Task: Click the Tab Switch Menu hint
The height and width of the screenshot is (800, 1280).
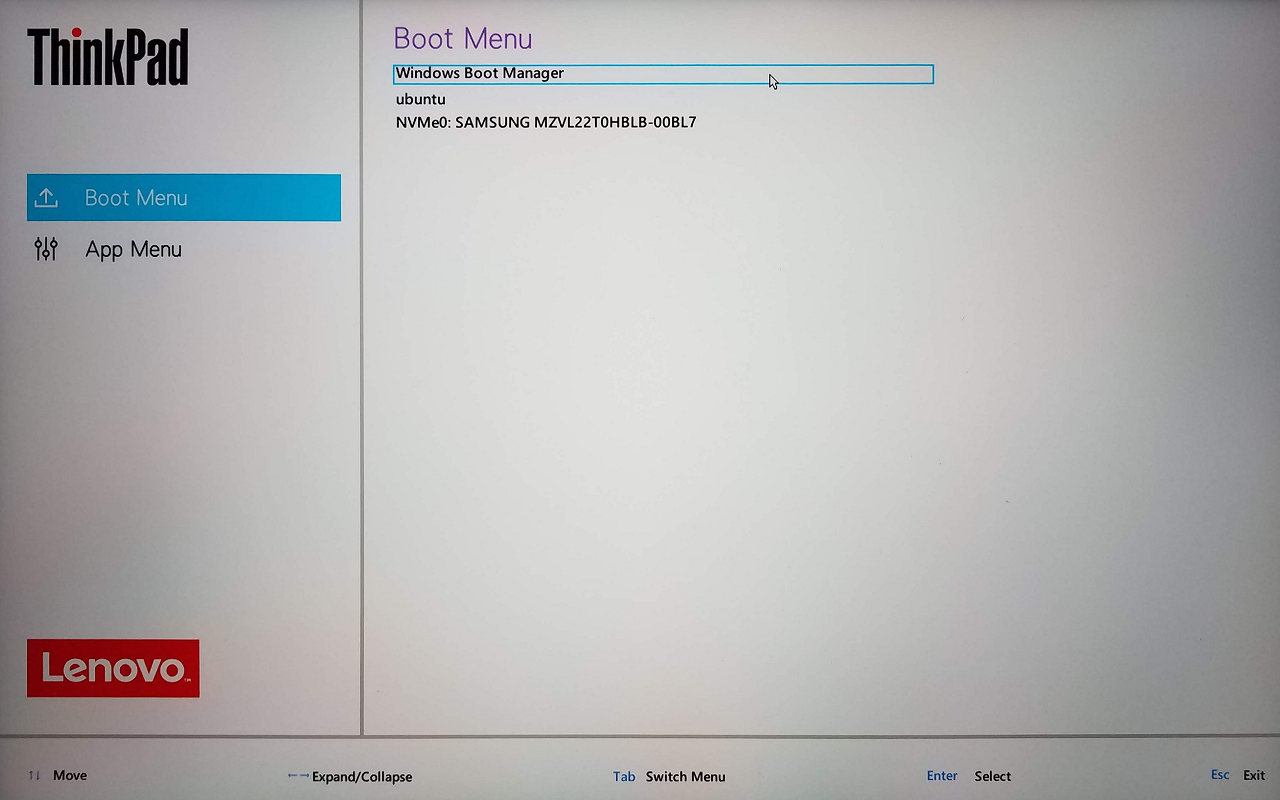Action: click(x=669, y=776)
